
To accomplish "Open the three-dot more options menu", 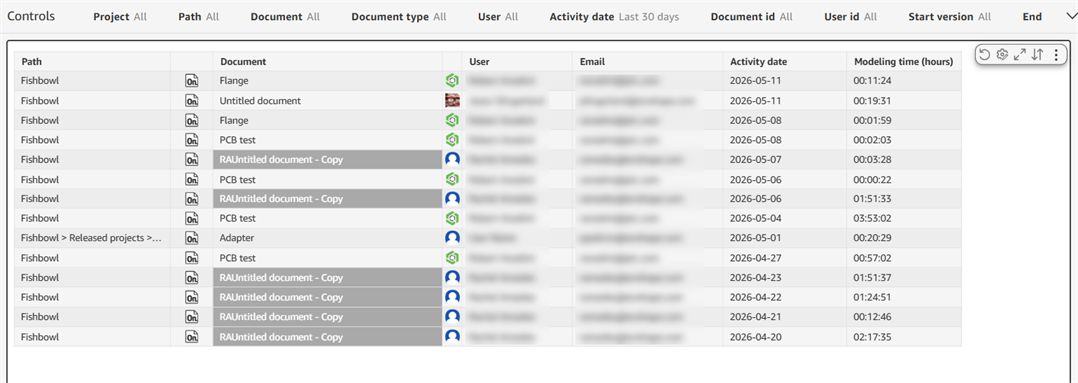I will [1056, 55].
